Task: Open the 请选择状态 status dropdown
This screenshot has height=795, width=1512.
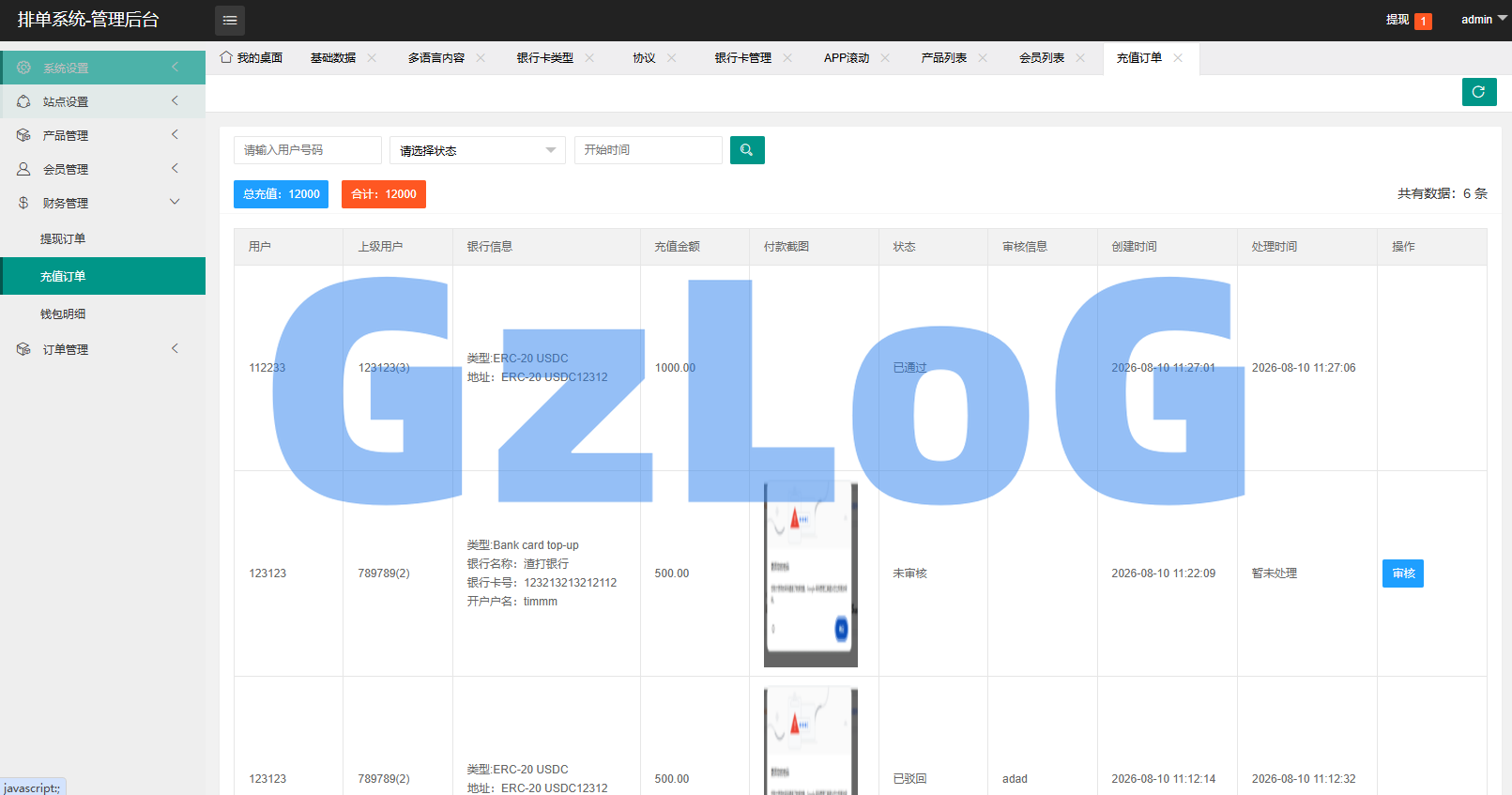Action: (x=478, y=150)
